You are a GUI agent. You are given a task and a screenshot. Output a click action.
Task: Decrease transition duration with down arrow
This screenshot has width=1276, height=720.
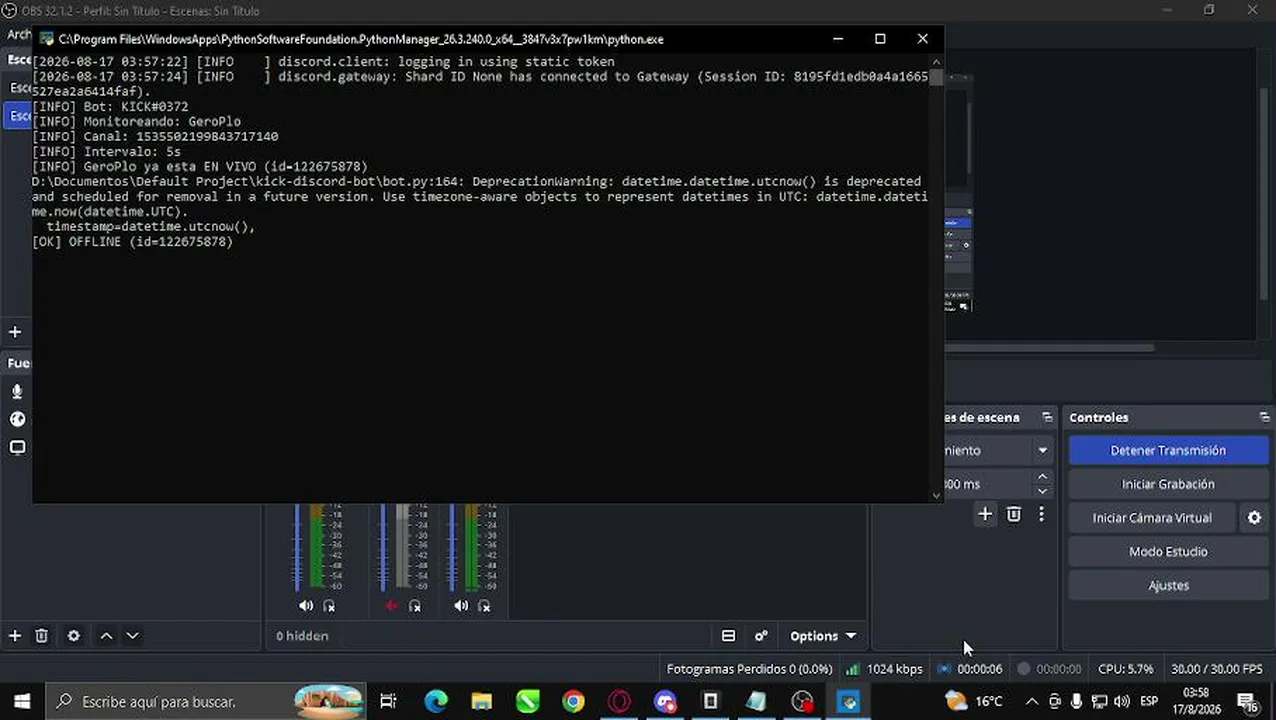pyautogui.click(x=1042, y=491)
